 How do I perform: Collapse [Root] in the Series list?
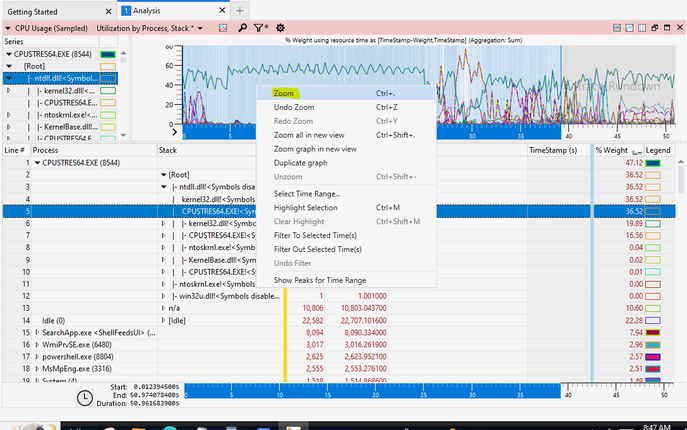(9, 66)
